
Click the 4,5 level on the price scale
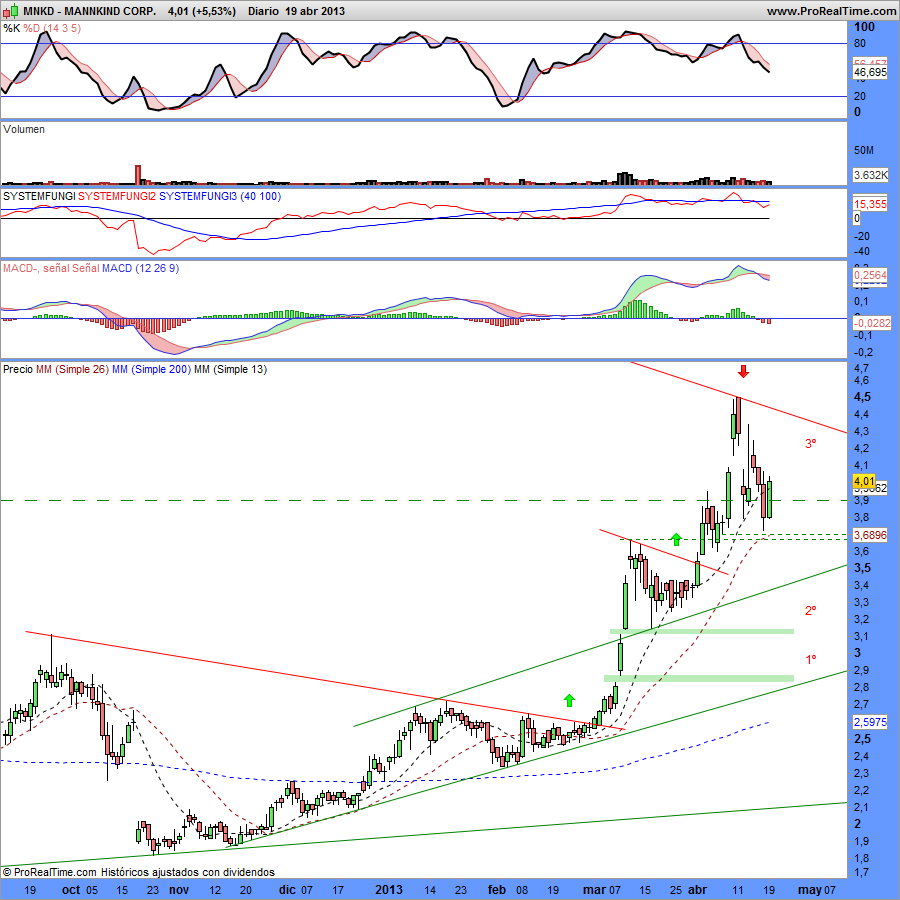coord(862,397)
